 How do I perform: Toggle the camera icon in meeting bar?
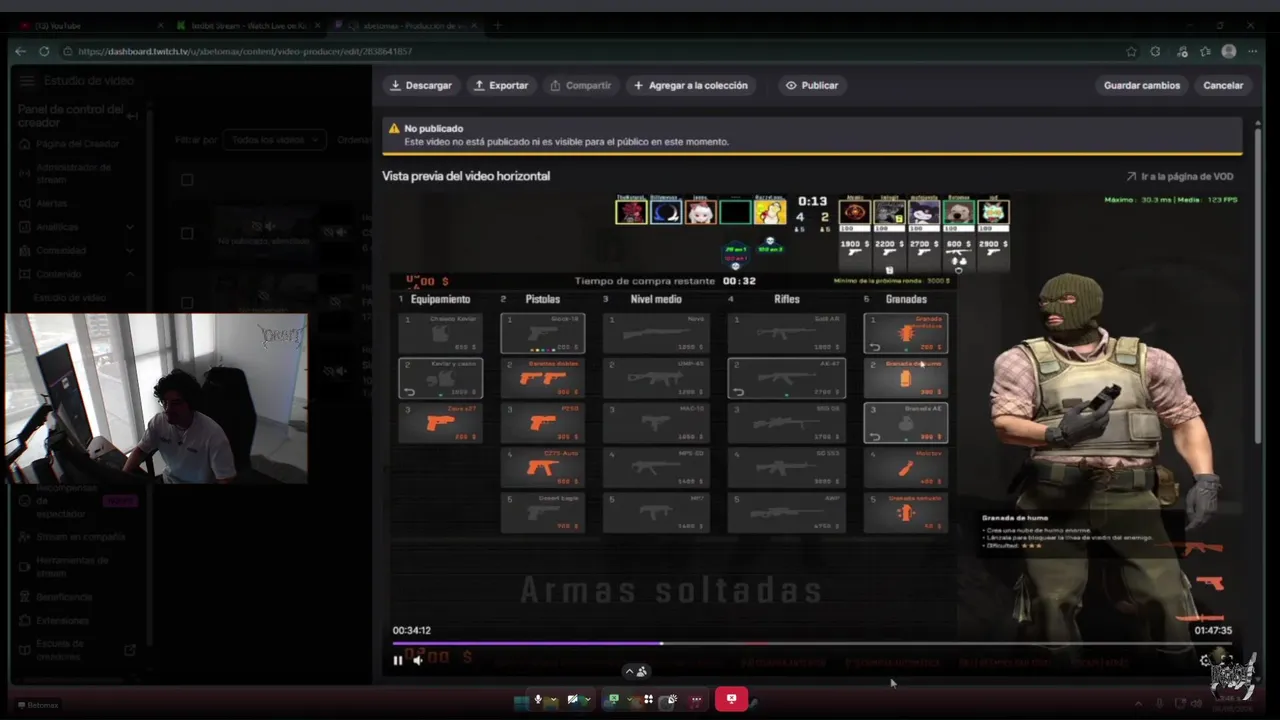(572, 699)
